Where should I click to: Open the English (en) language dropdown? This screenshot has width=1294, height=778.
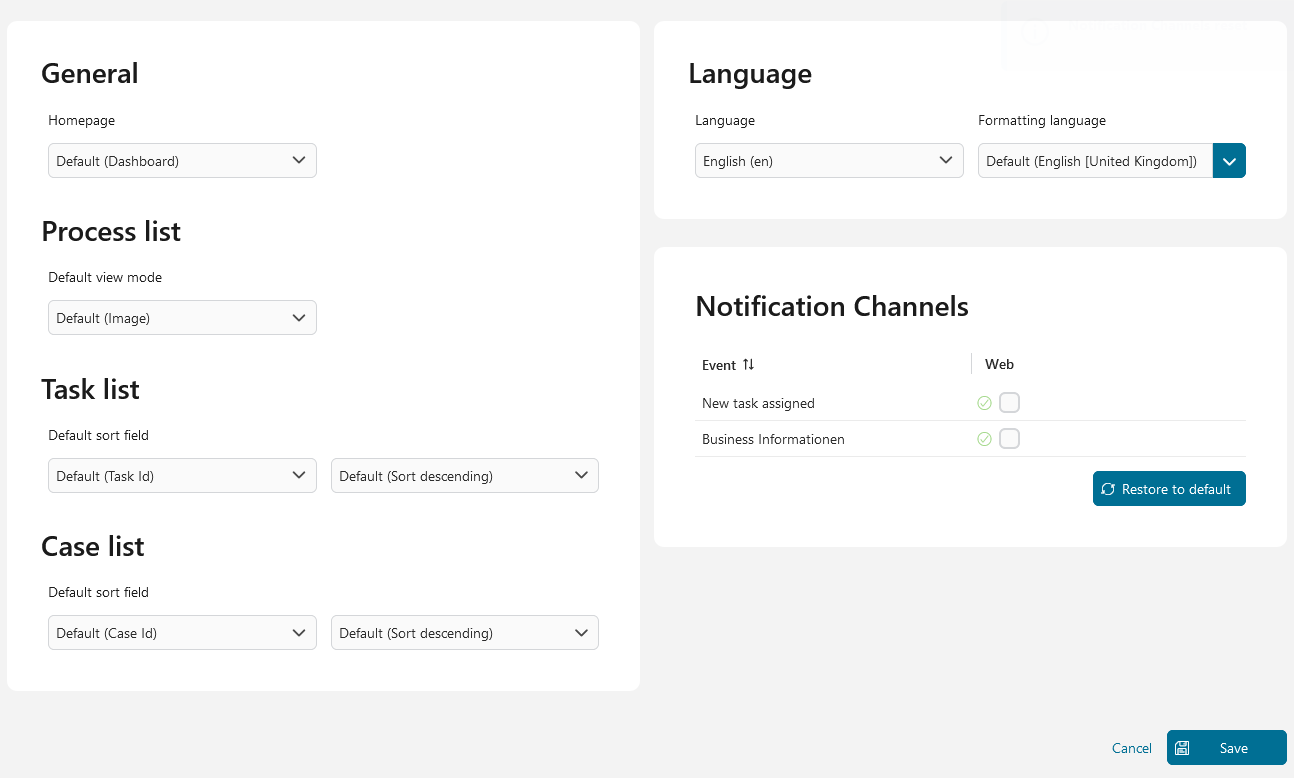click(x=829, y=160)
